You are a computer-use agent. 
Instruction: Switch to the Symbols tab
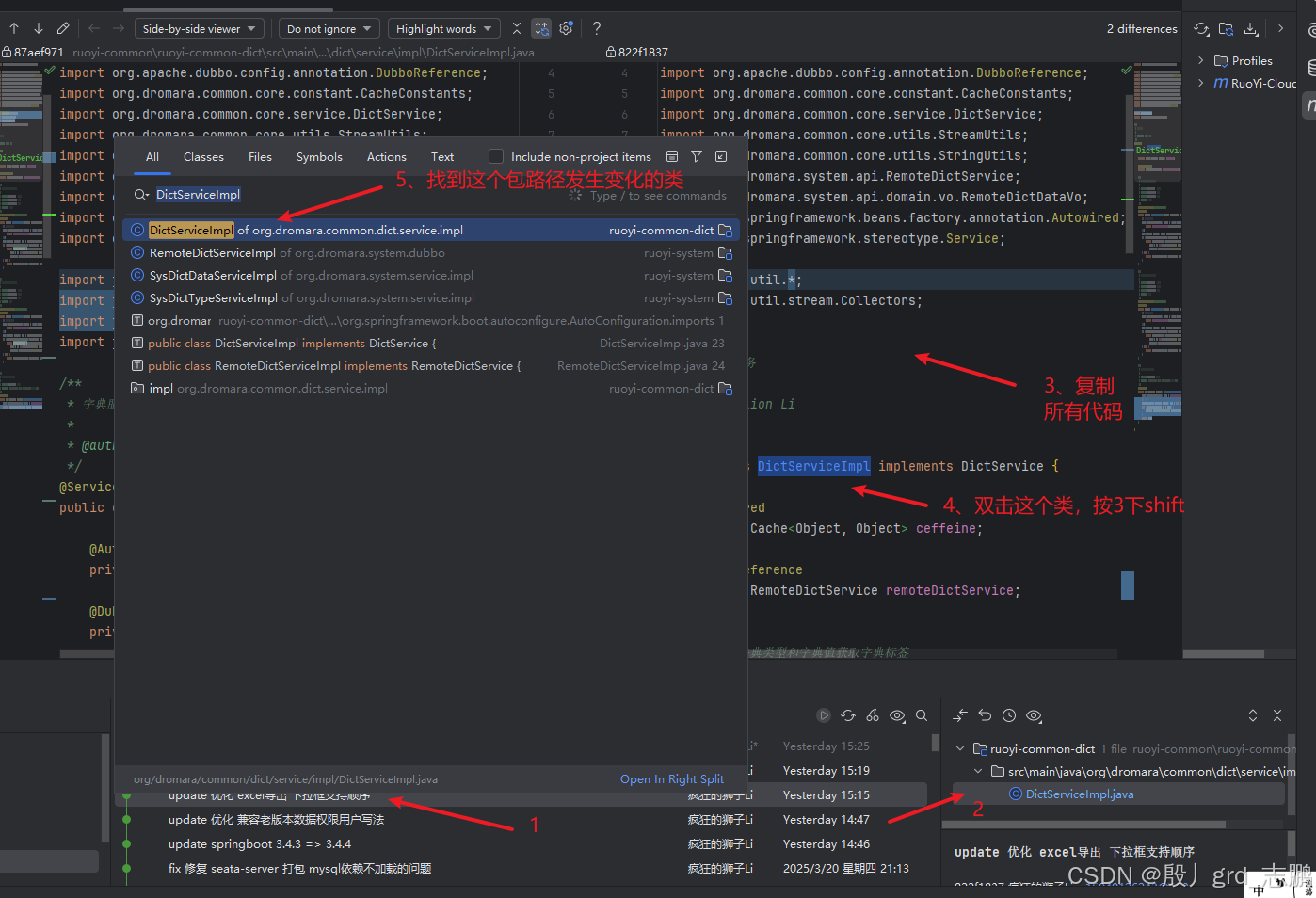[319, 157]
